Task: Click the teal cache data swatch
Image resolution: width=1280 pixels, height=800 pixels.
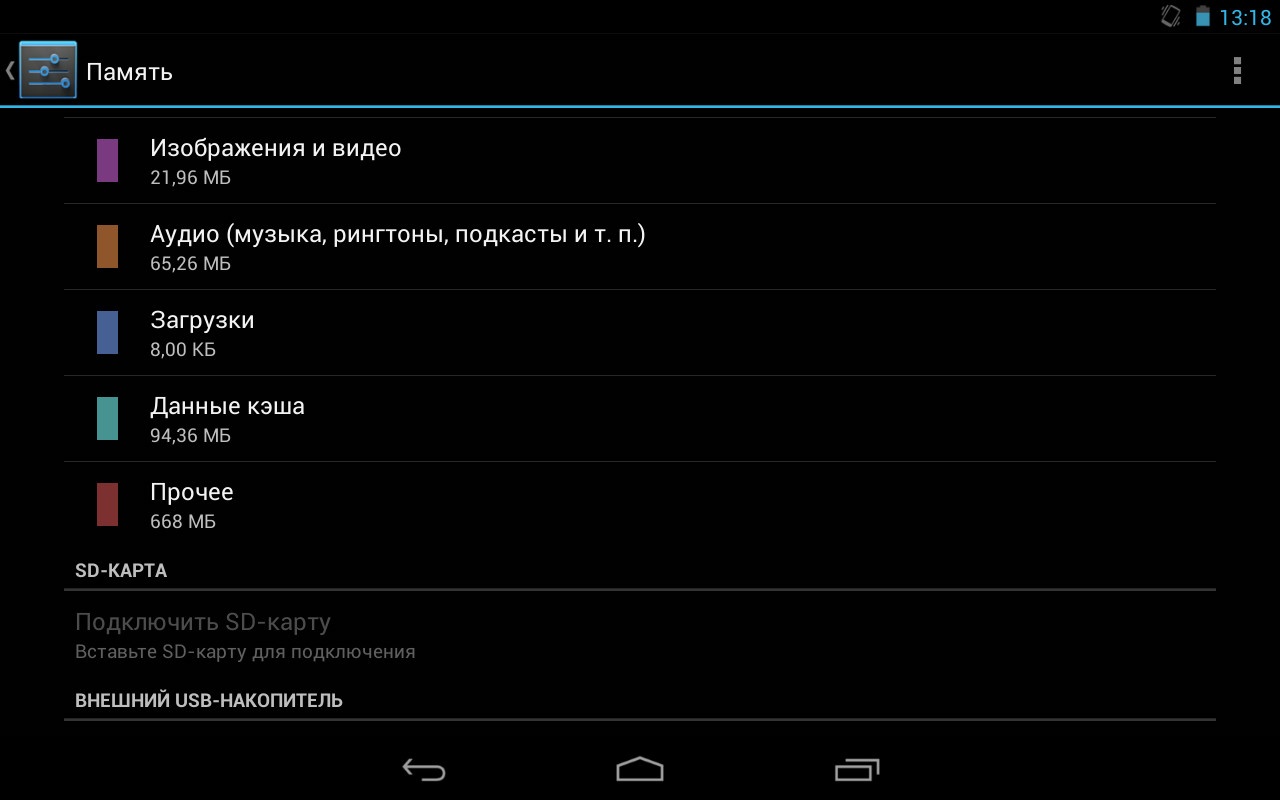Action: click(107, 419)
